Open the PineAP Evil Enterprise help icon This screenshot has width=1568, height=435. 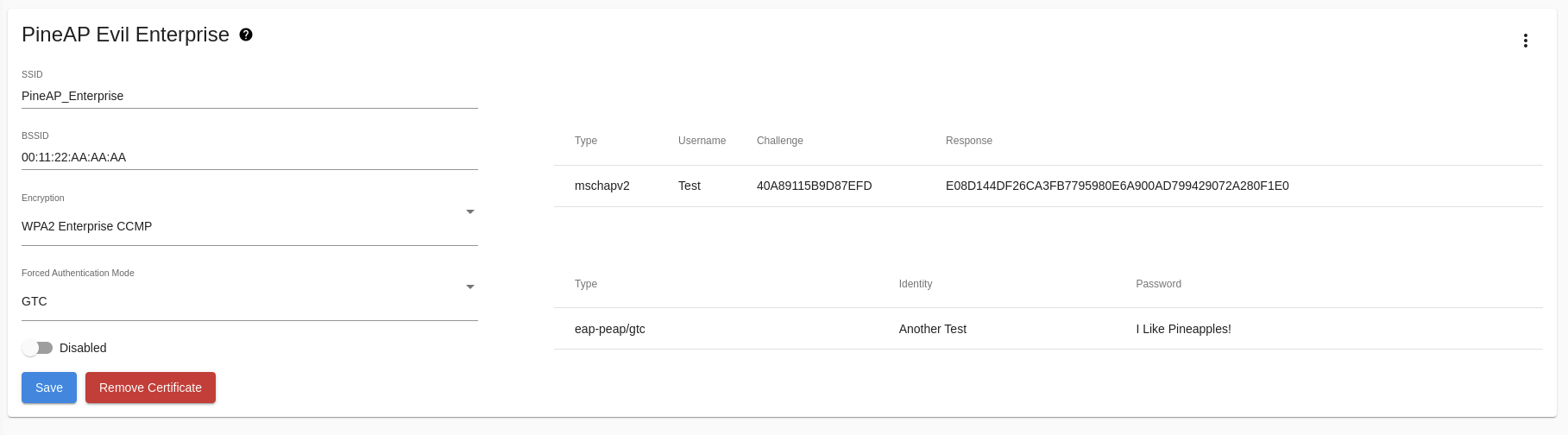246,35
